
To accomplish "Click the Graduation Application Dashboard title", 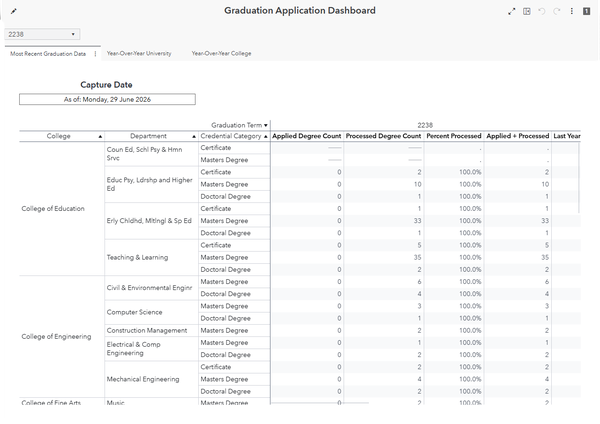I will tap(300, 11).
